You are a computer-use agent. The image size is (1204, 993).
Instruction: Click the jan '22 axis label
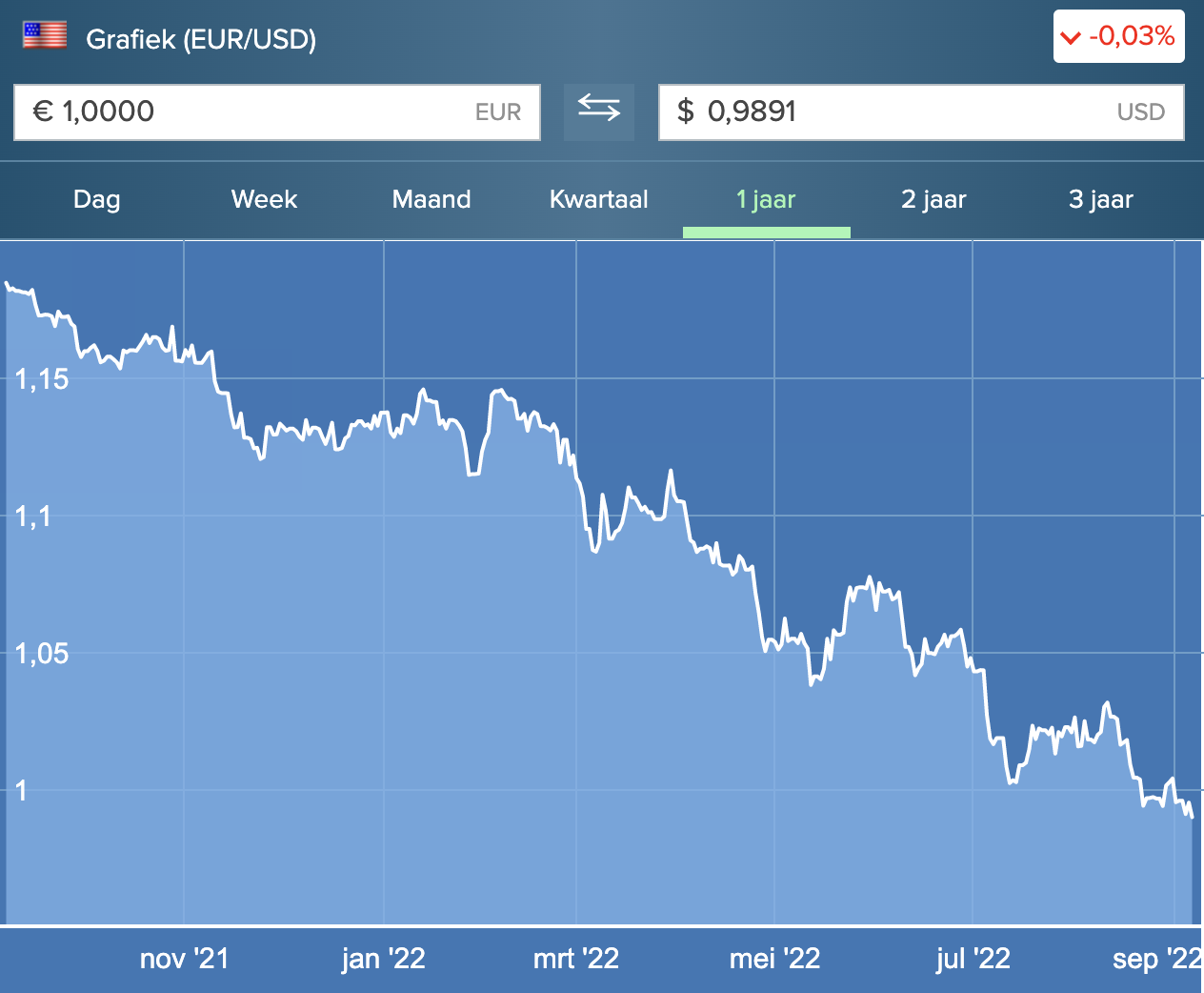[383, 959]
